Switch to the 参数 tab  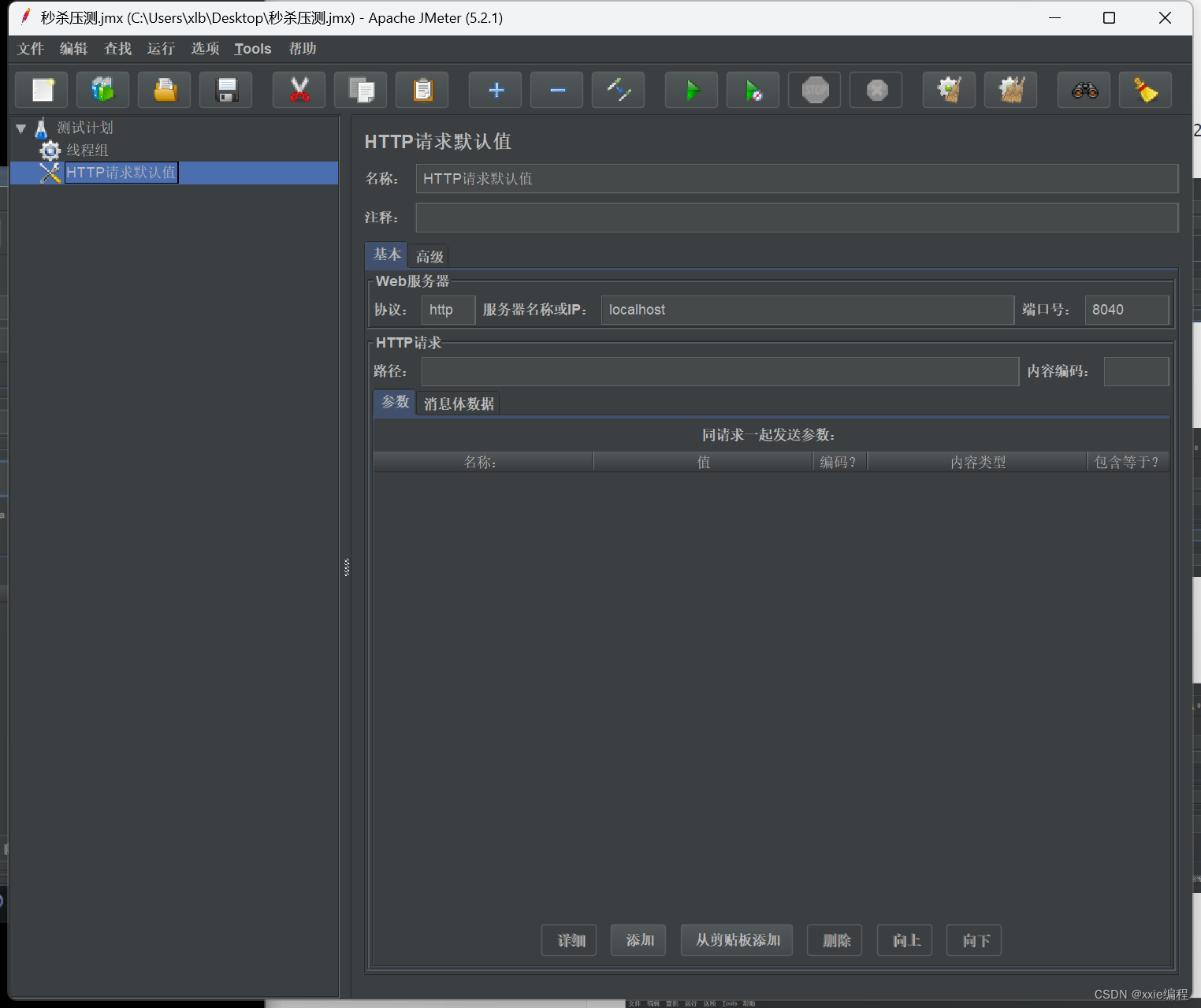[x=395, y=402]
